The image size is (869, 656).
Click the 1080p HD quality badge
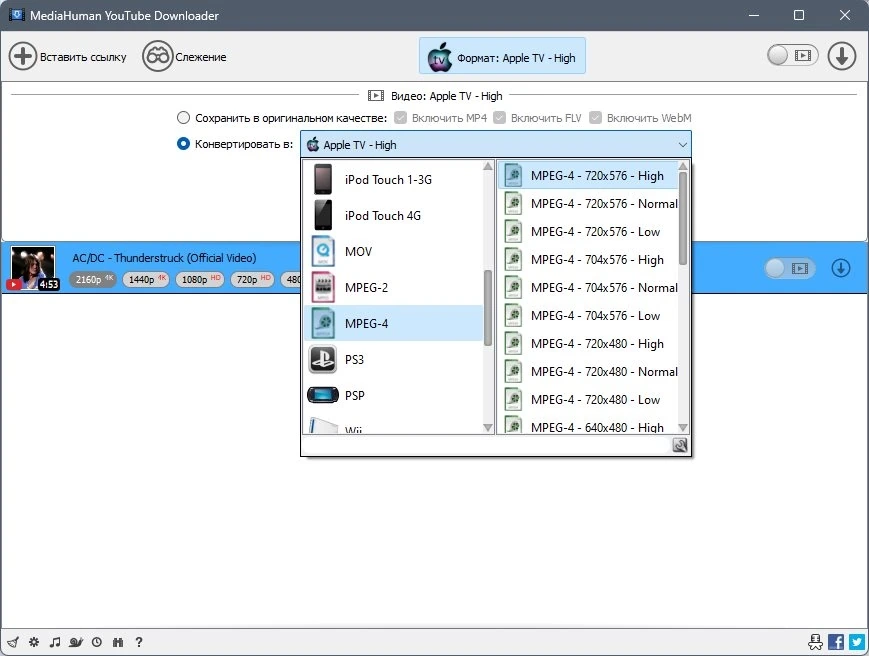pyautogui.click(x=200, y=279)
